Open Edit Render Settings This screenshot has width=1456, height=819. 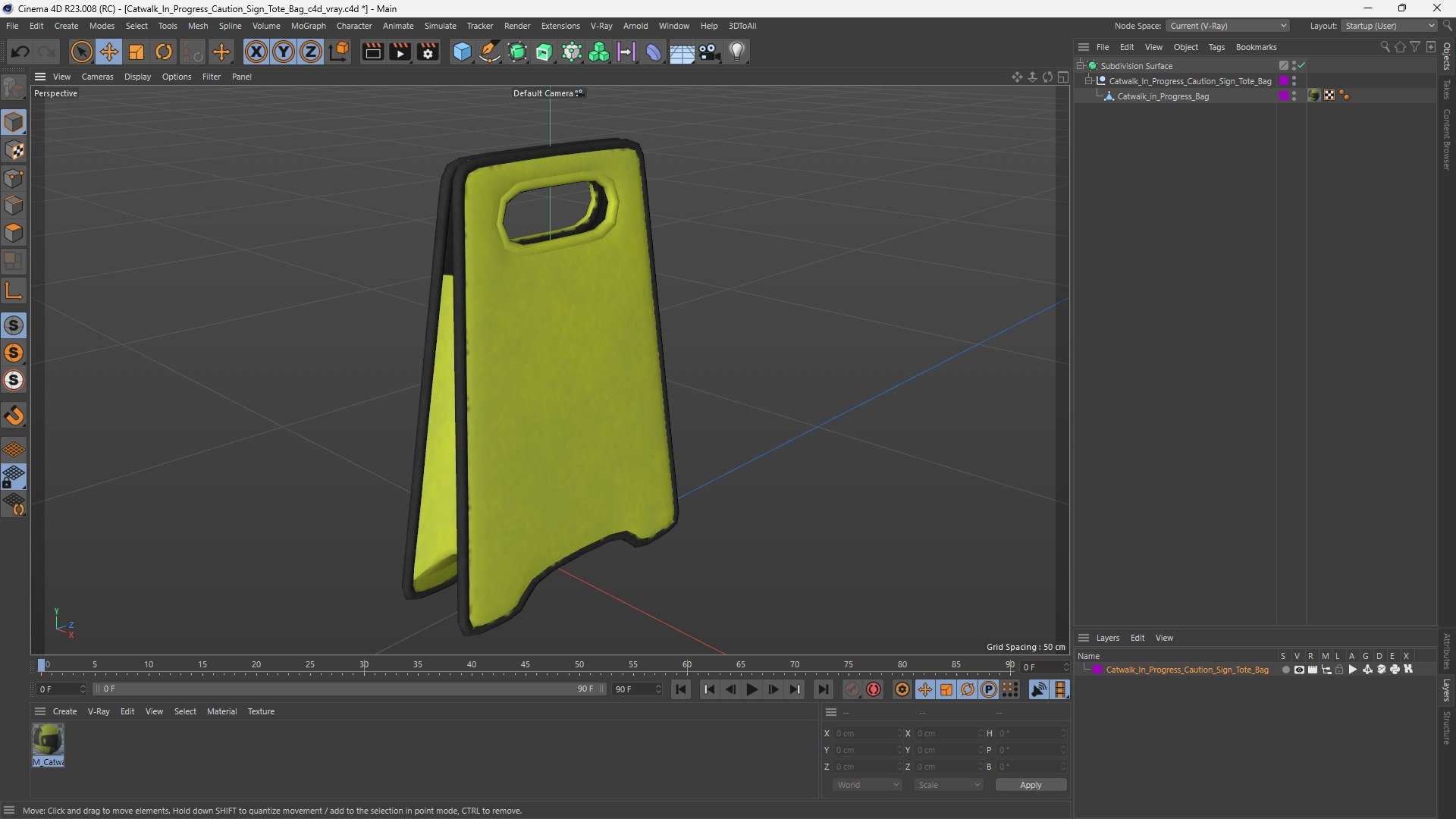tap(428, 52)
